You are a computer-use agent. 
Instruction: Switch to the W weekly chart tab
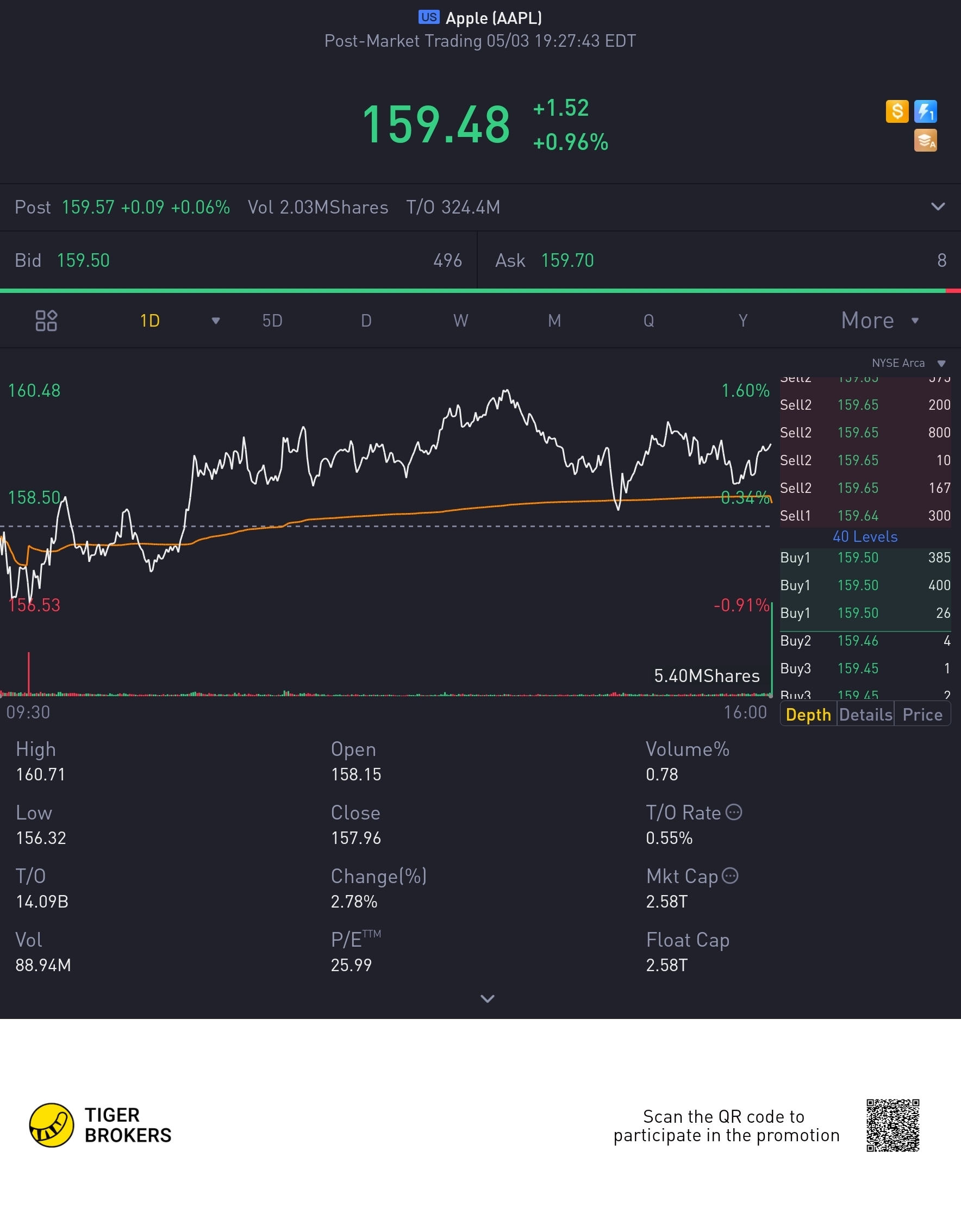pos(460,321)
